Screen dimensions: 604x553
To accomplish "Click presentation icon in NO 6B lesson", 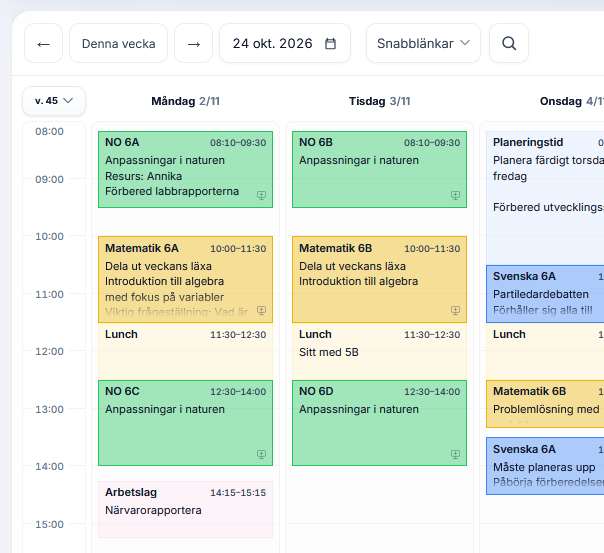I will point(455,195).
